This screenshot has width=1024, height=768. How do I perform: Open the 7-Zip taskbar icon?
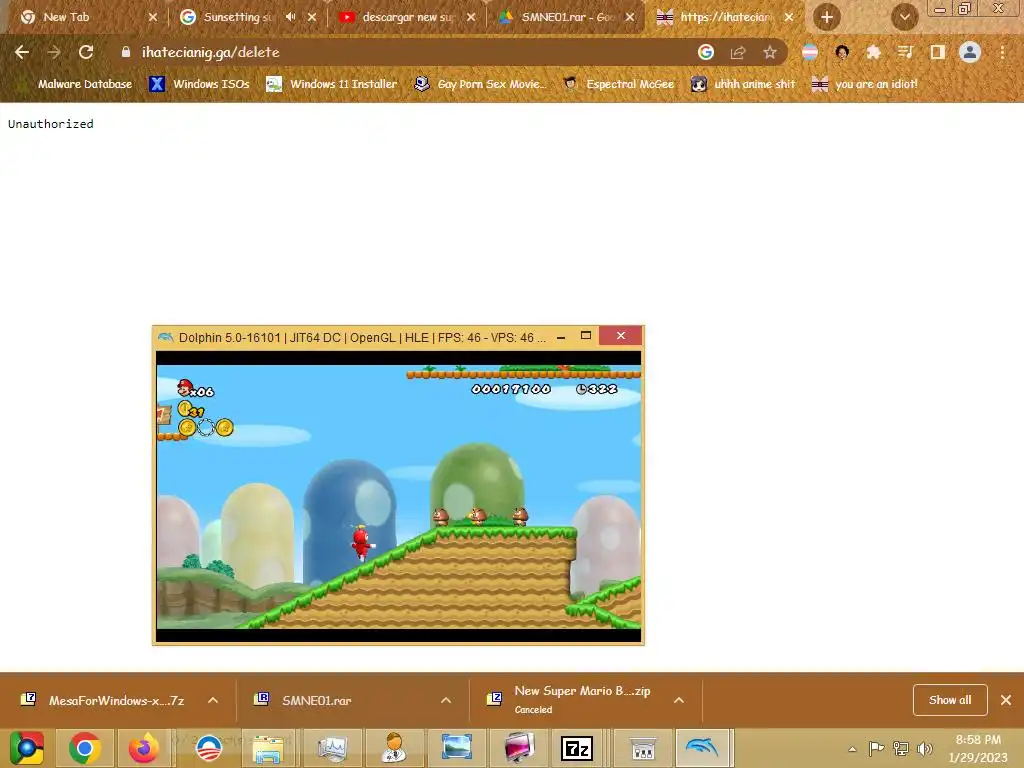pyautogui.click(x=577, y=748)
